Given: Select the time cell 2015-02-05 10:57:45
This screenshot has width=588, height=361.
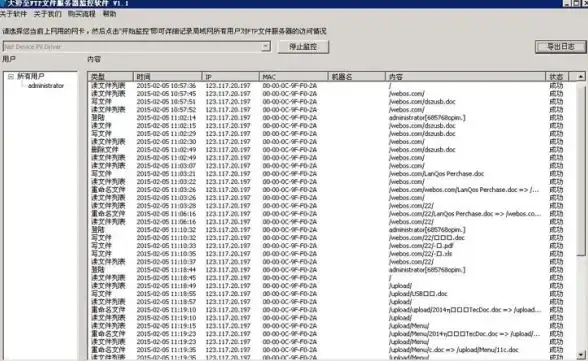Looking at the screenshot, I should [166, 93].
